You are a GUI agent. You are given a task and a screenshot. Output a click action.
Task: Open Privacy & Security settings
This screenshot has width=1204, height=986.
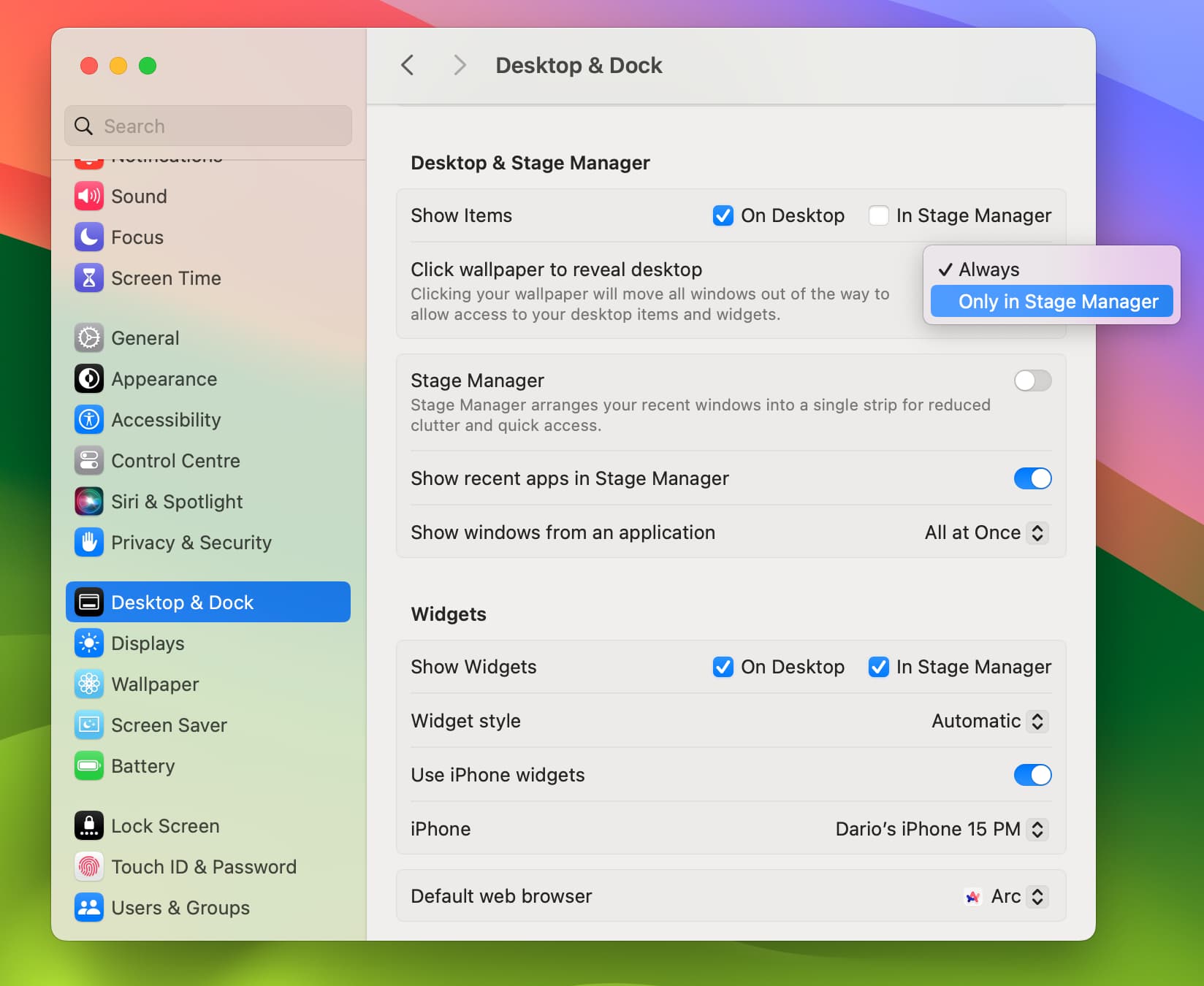208,543
